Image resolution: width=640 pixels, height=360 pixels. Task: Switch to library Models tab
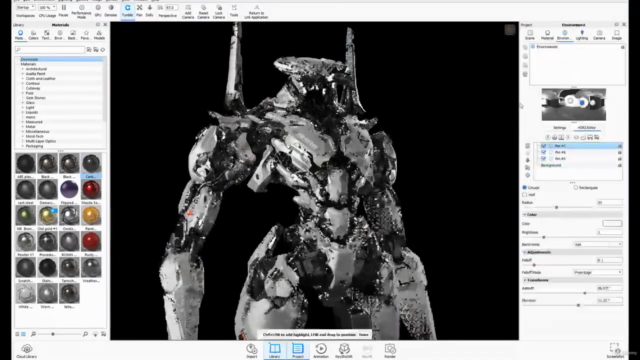point(99,35)
